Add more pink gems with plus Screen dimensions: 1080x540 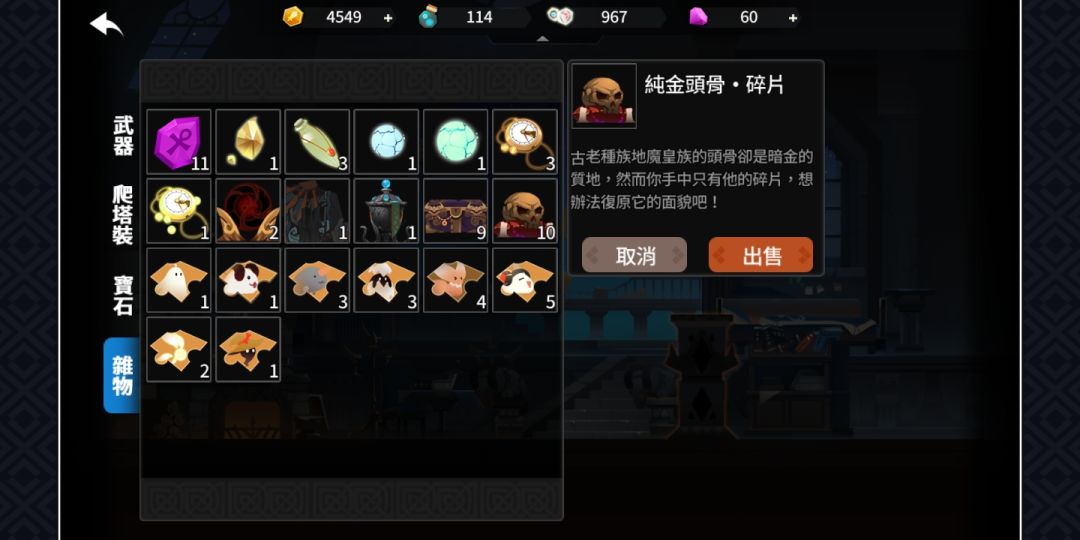(x=793, y=18)
